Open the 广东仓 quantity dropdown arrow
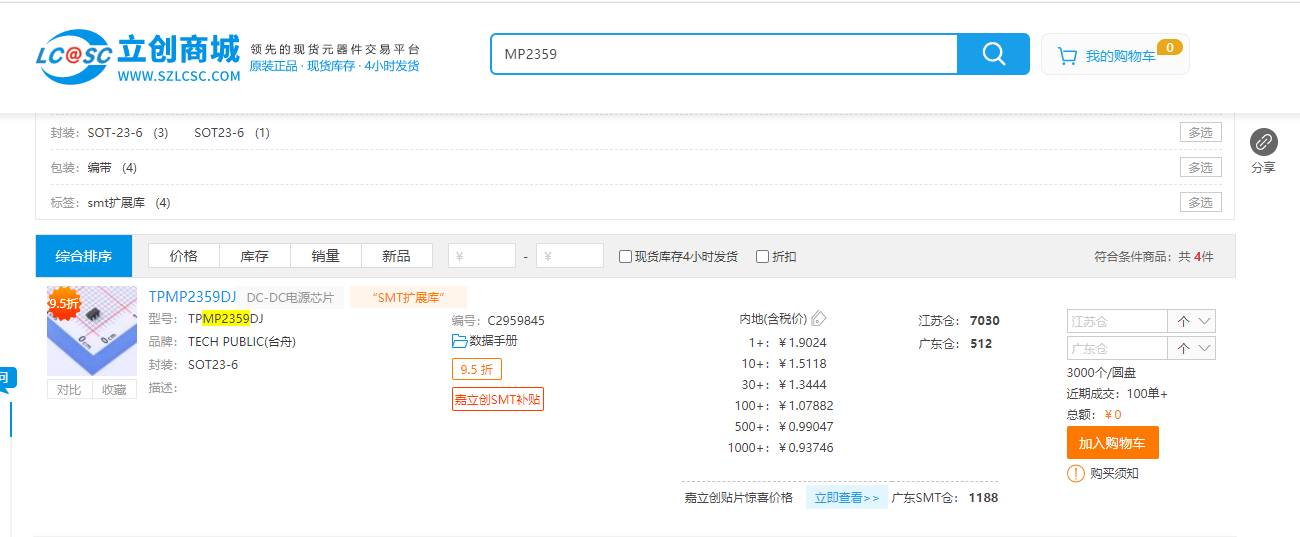 click(1204, 348)
